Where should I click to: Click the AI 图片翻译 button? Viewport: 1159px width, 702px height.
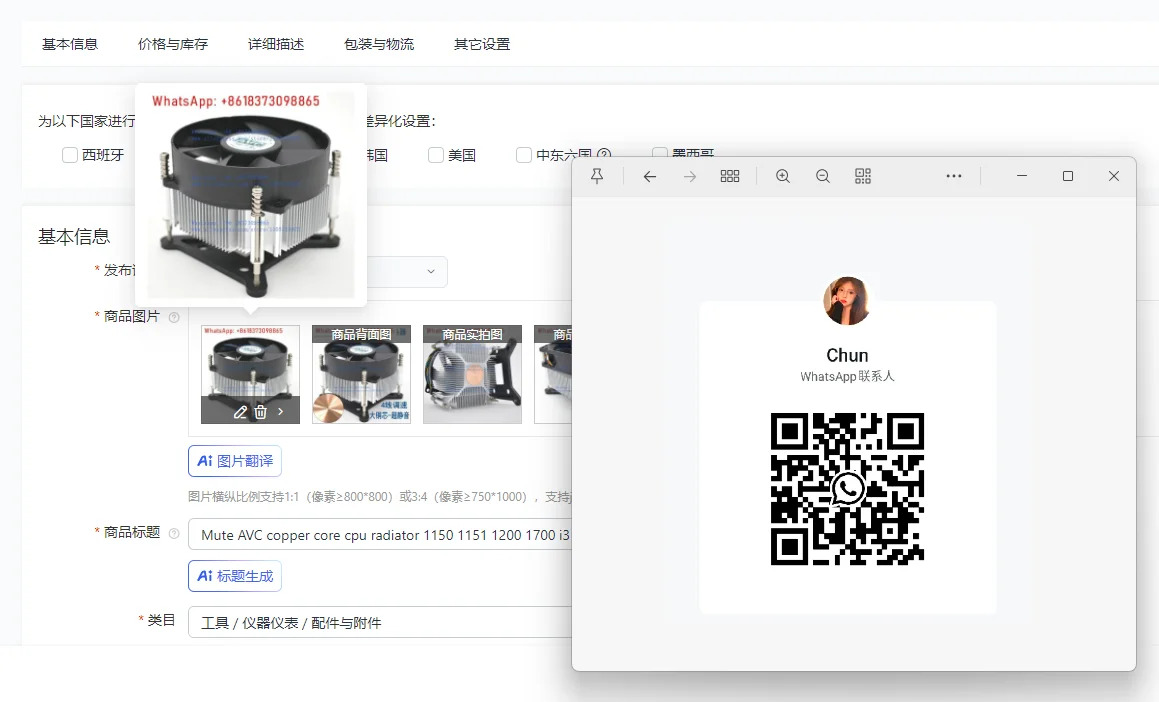(235, 461)
